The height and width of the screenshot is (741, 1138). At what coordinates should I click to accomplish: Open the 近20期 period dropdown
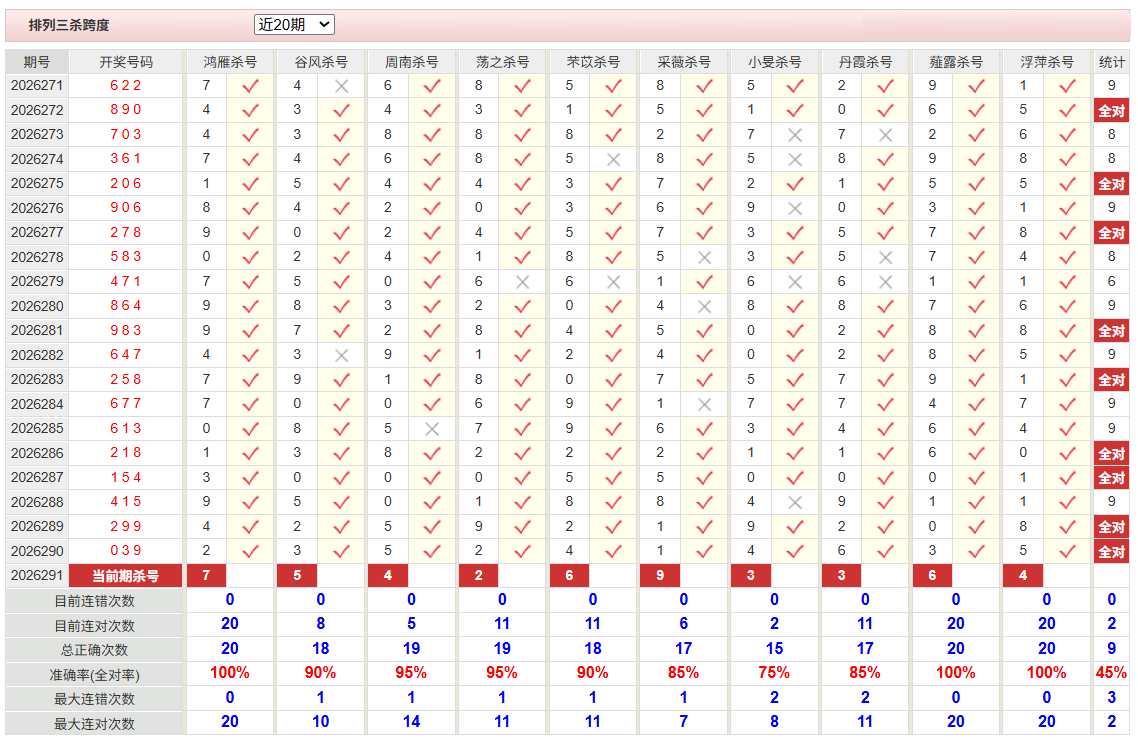tap(294, 25)
